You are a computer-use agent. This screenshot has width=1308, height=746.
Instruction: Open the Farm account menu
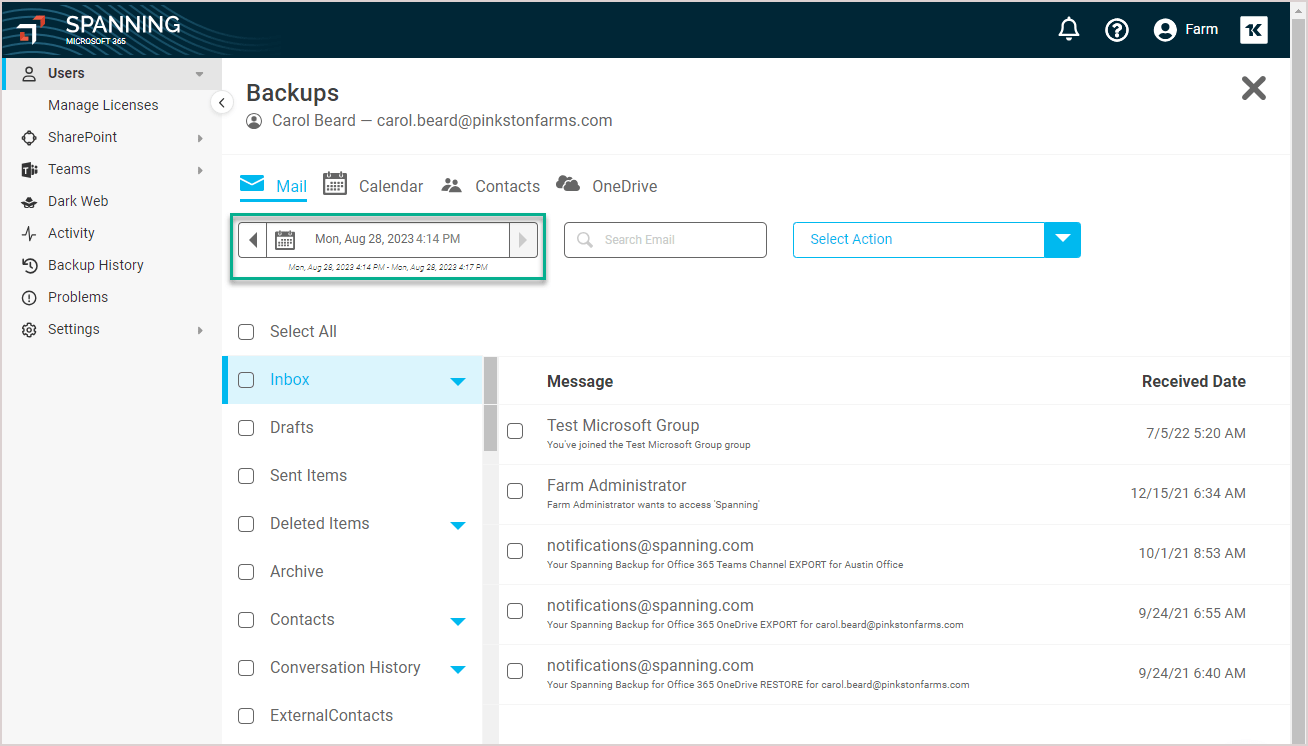tap(1185, 29)
